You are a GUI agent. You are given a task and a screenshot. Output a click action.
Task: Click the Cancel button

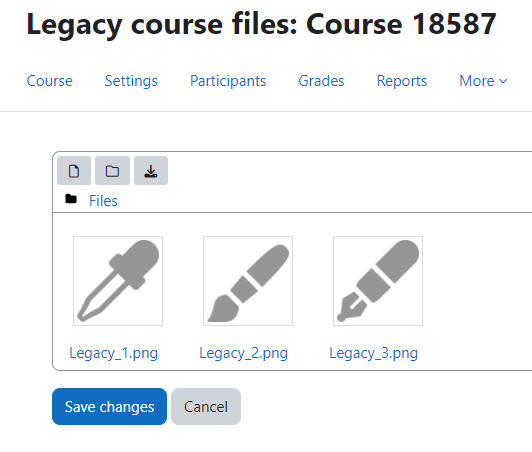coord(206,407)
